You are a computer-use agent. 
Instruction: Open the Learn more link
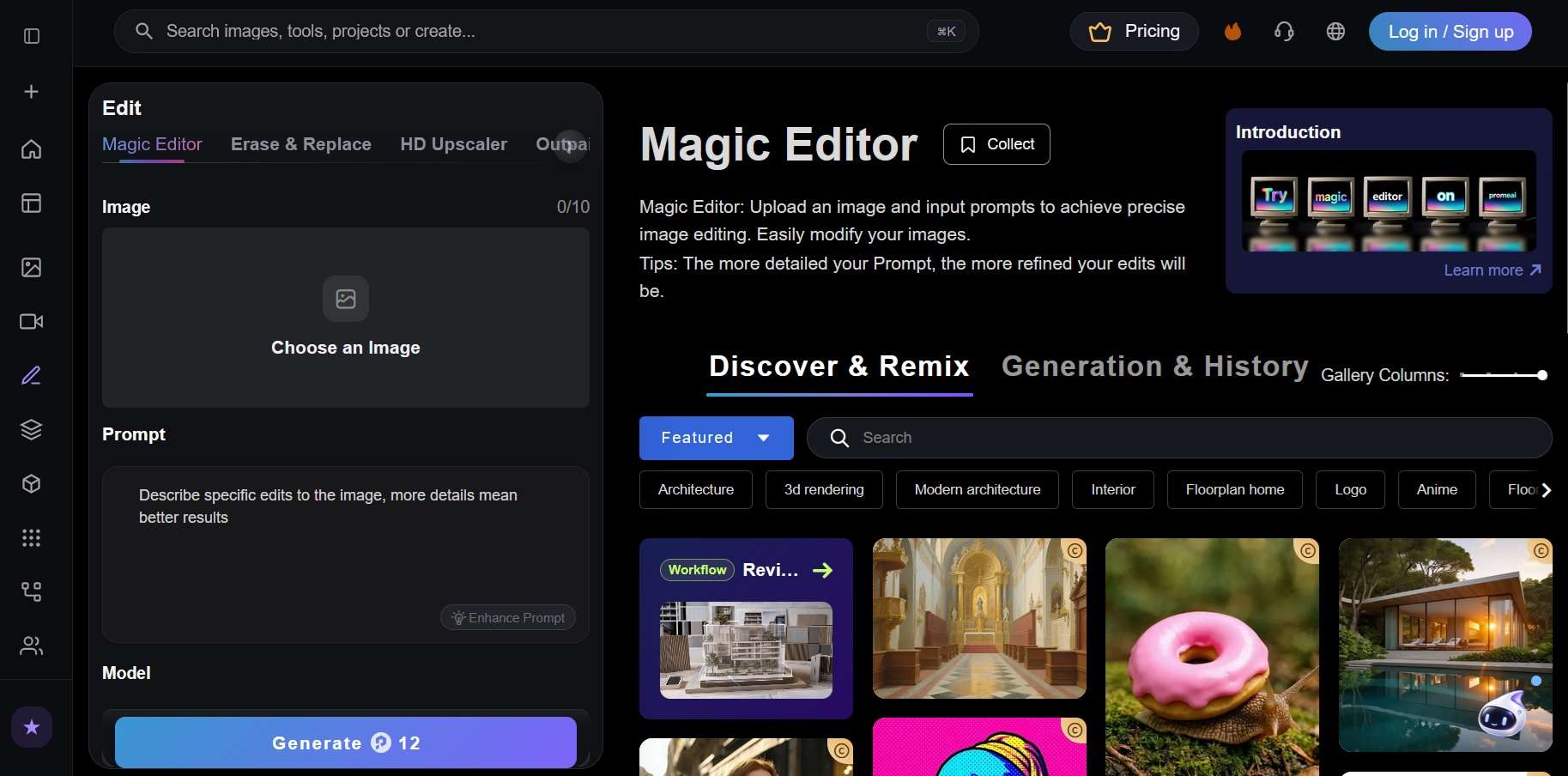(x=1492, y=270)
